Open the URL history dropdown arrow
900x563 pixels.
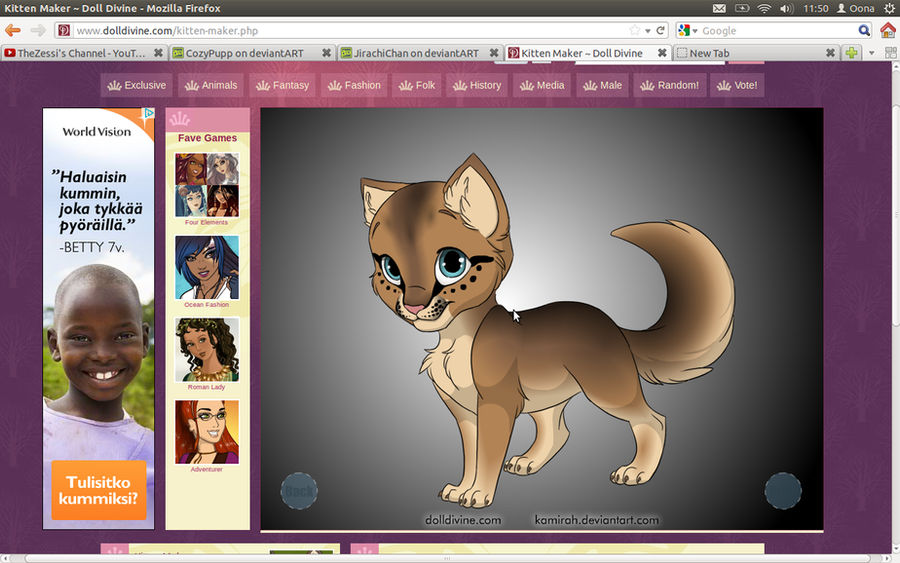point(647,31)
